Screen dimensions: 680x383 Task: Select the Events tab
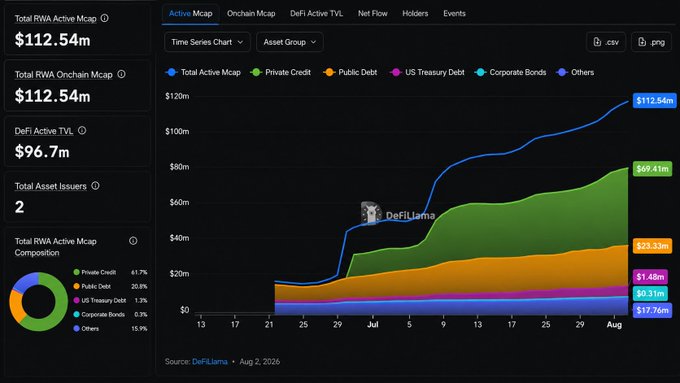pyautogui.click(x=454, y=13)
